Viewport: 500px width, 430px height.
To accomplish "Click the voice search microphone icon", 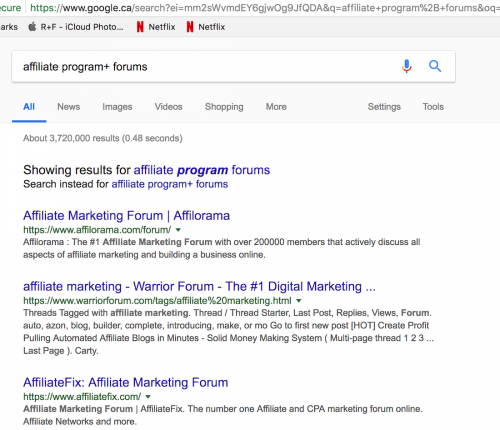I will [406, 66].
